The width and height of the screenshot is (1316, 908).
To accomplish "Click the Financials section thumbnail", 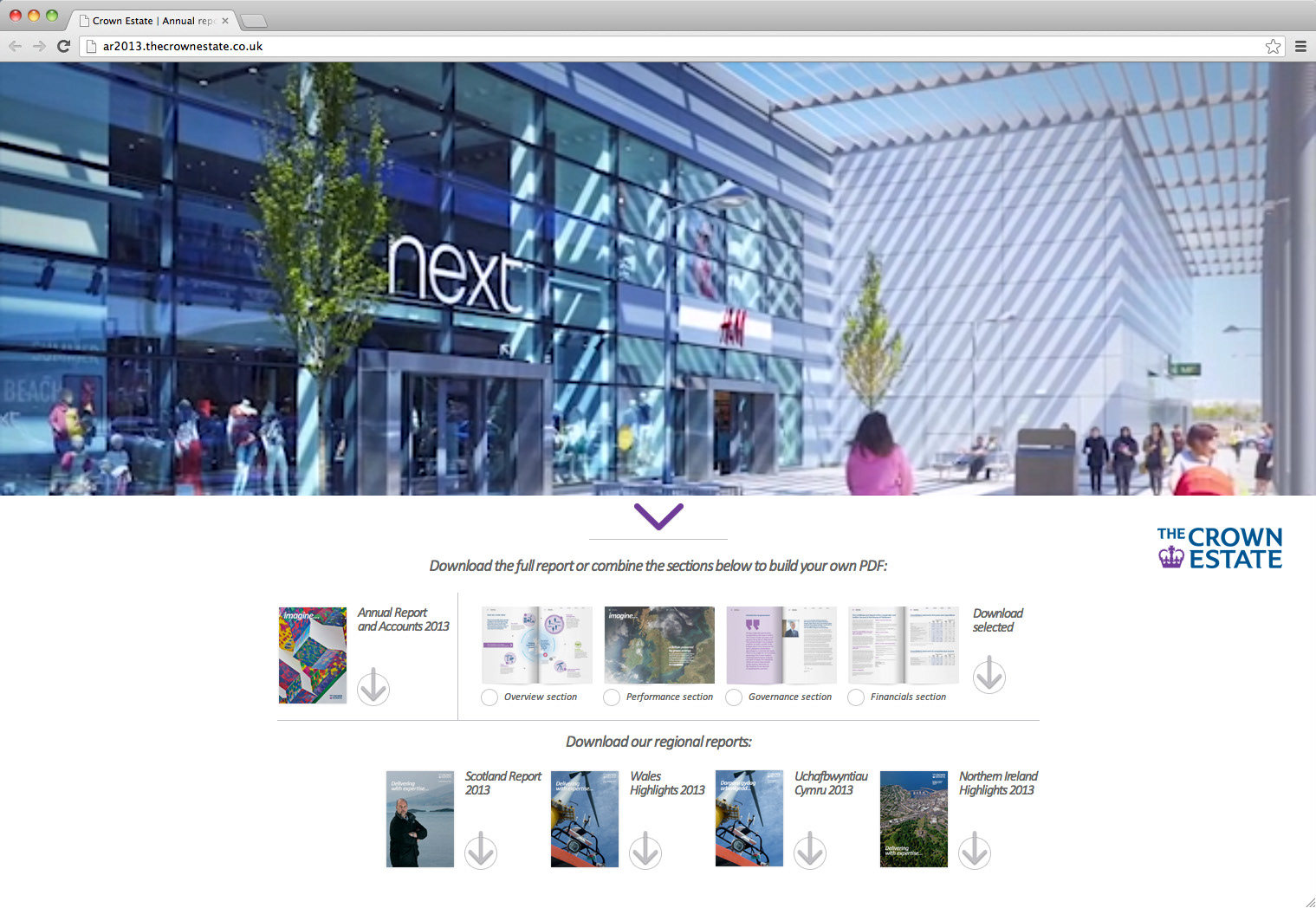I will click(x=904, y=645).
